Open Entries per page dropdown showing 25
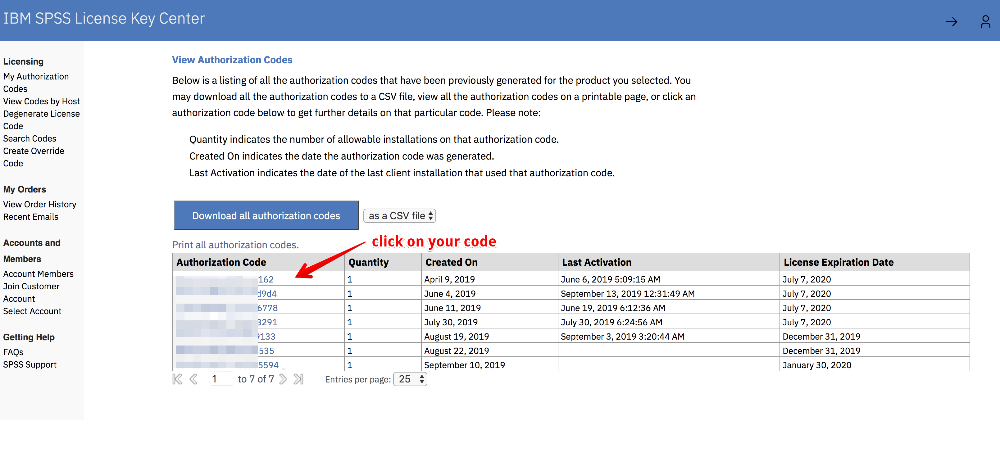This screenshot has width=1000, height=452. pyautogui.click(x=410, y=379)
